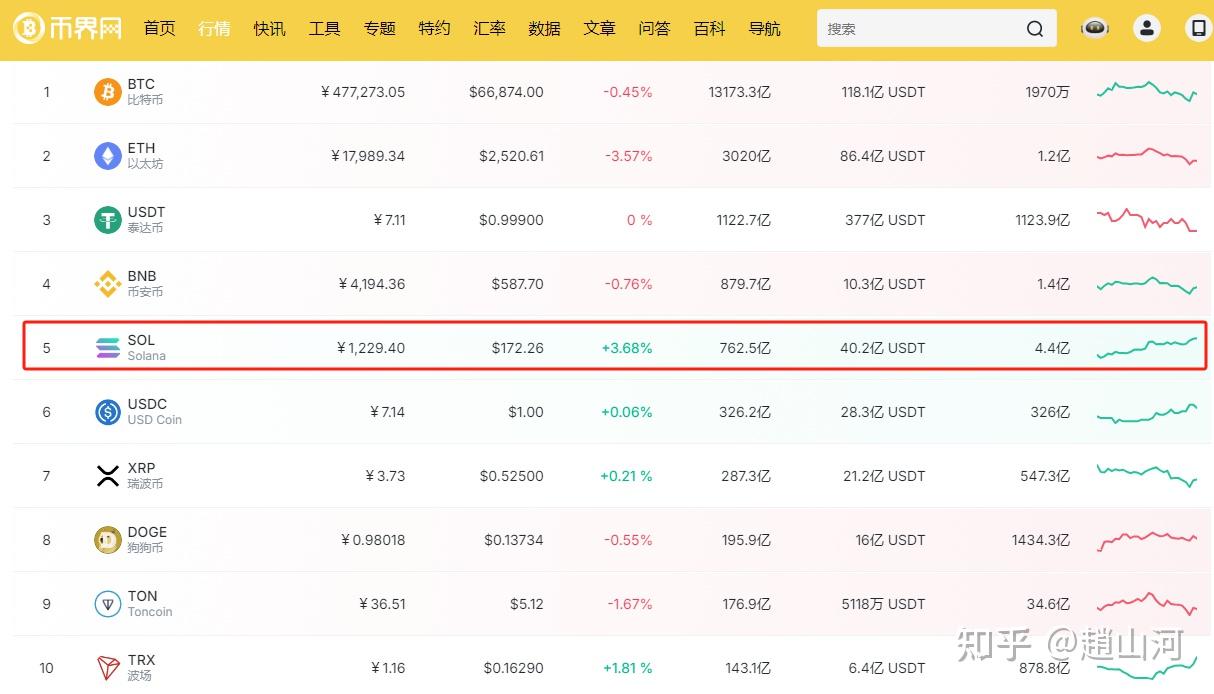Image resolution: width=1214 pixels, height=694 pixels.
Task: Click the SOL +3.68% change link
Action: click(627, 347)
